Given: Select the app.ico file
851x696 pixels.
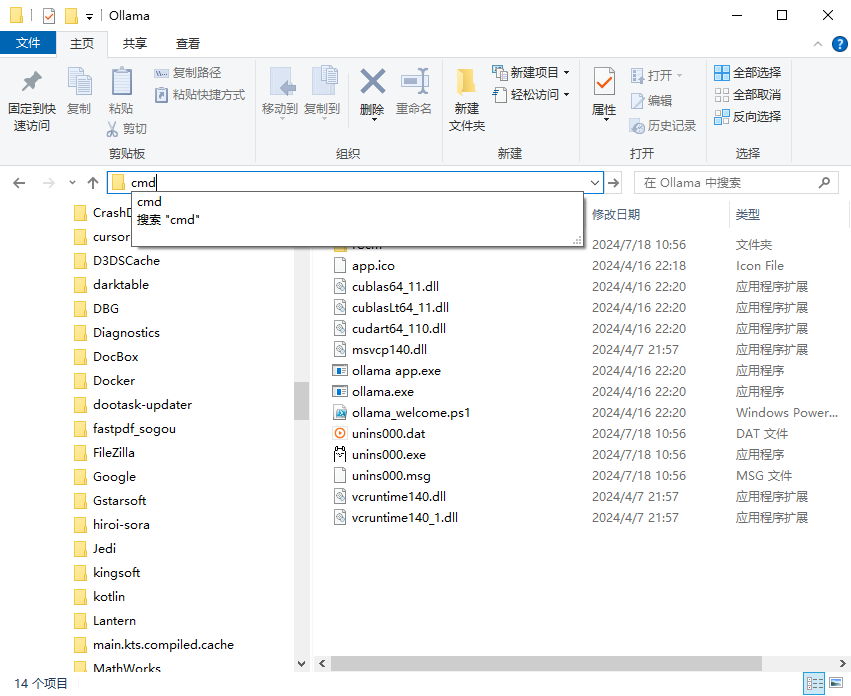Looking at the screenshot, I should click(373, 266).
